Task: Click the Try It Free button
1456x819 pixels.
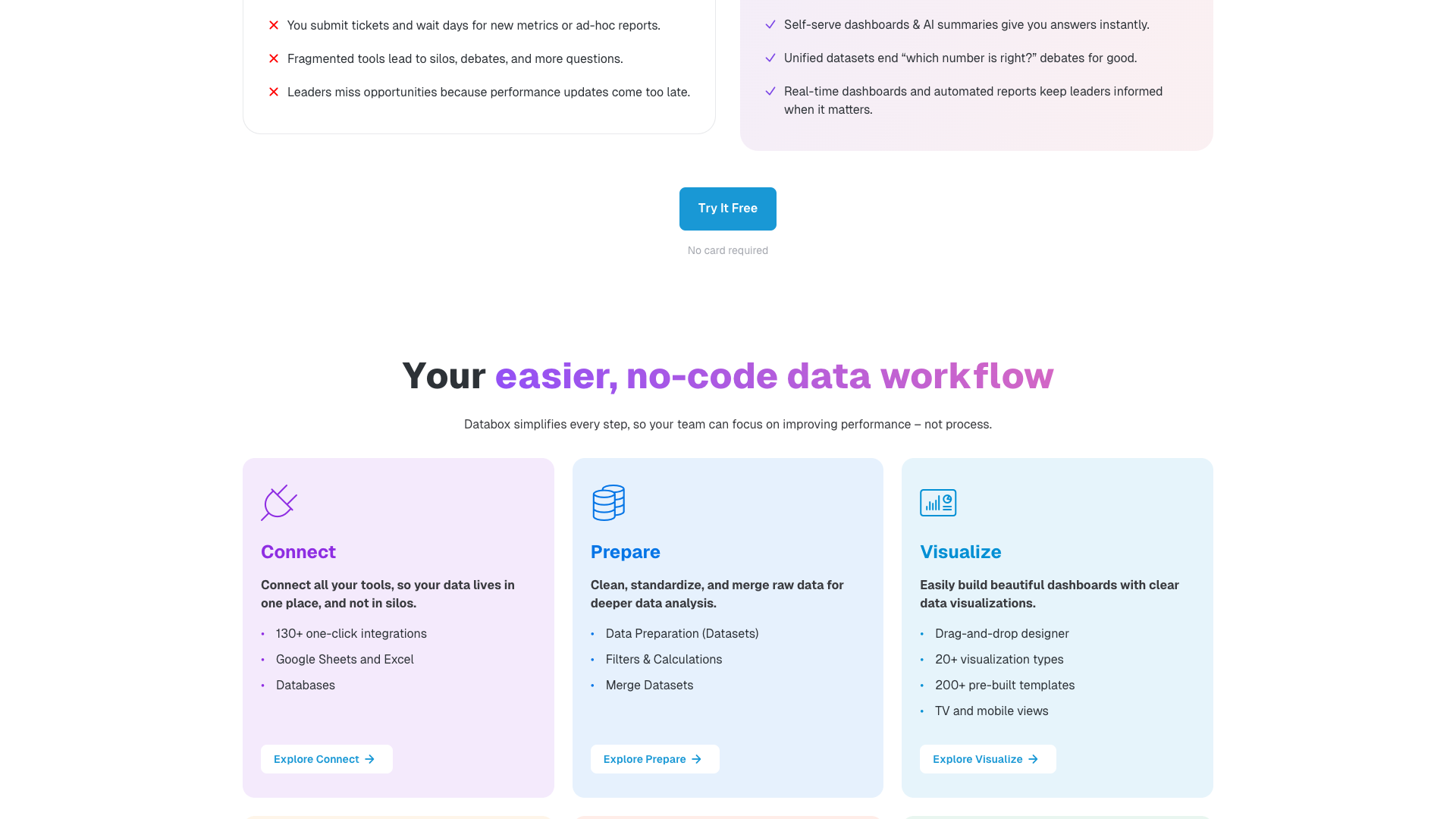Action: 727,209
